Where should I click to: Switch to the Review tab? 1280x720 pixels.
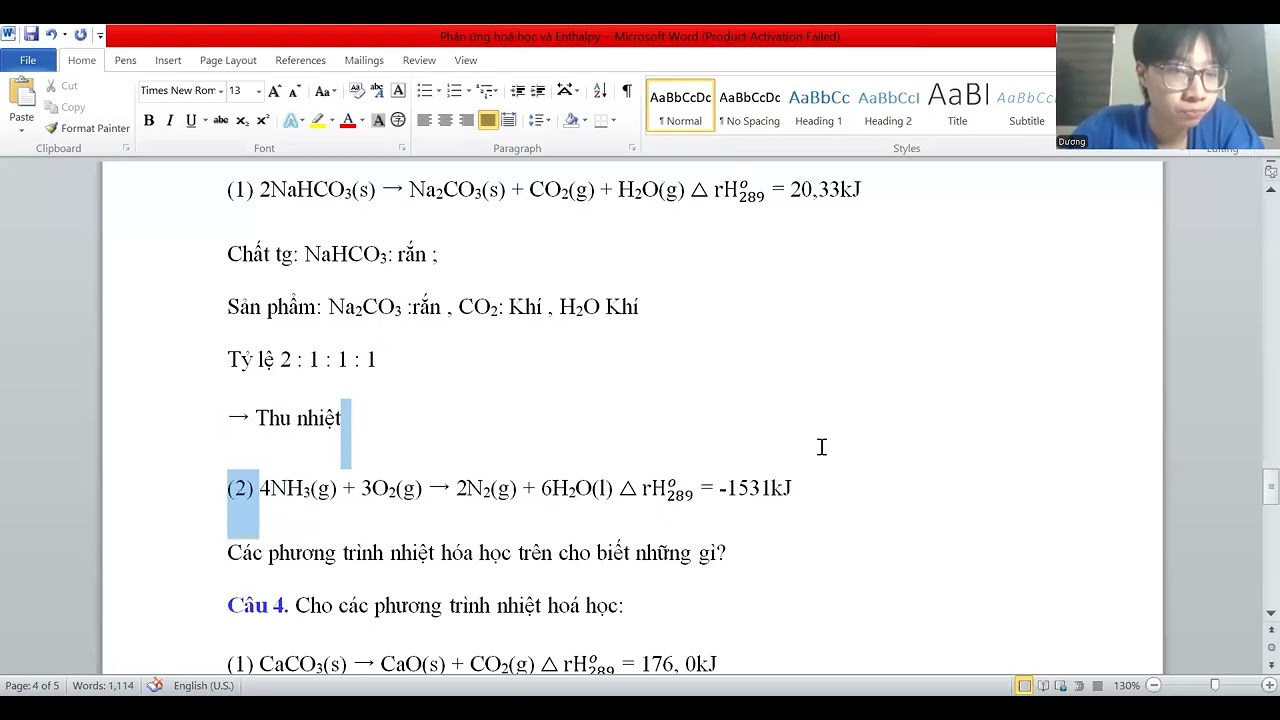tap(419, 60)
